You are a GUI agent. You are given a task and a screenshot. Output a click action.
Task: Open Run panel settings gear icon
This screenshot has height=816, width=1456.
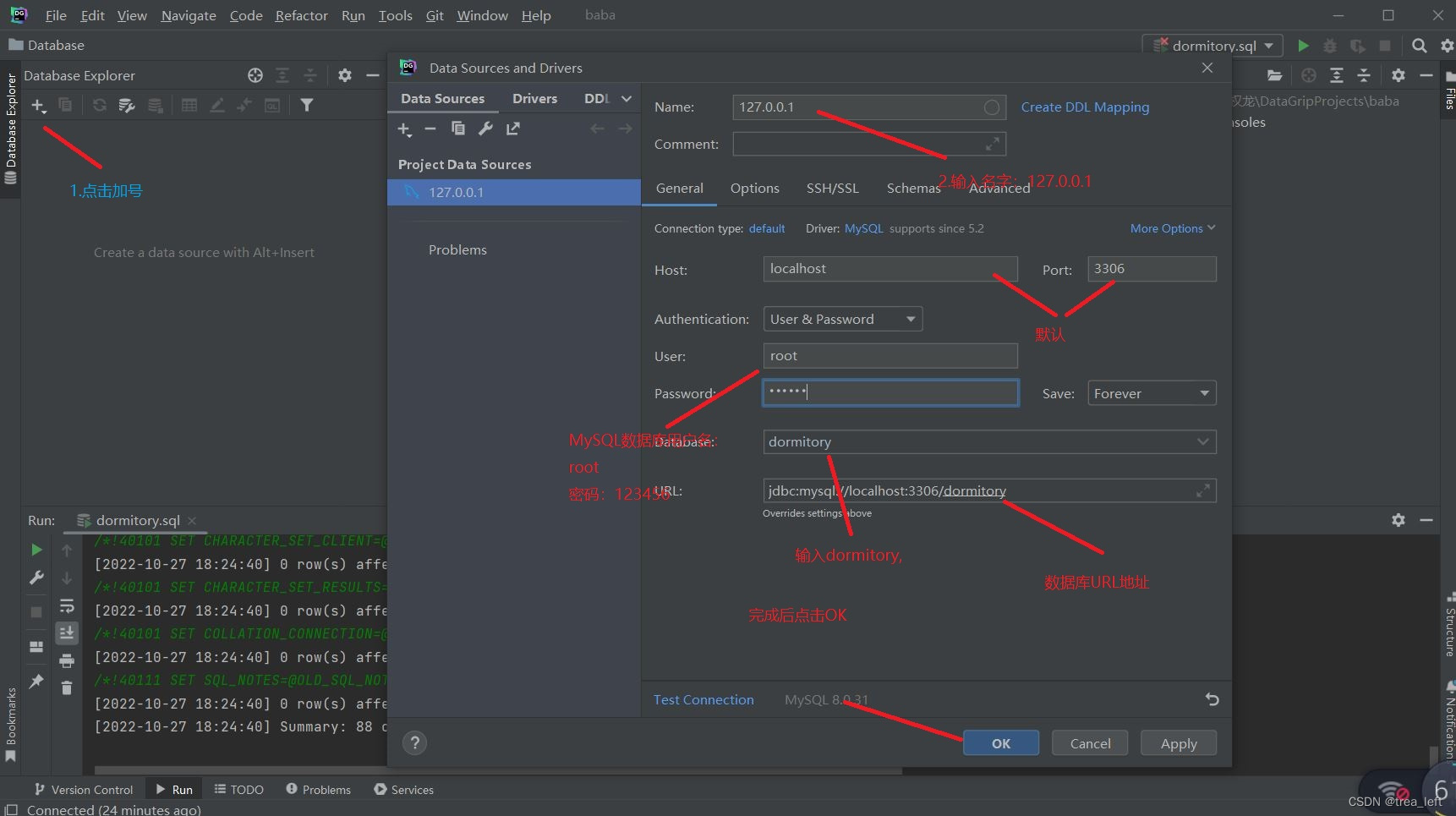pyautogui.click(x=1399, y=520)
